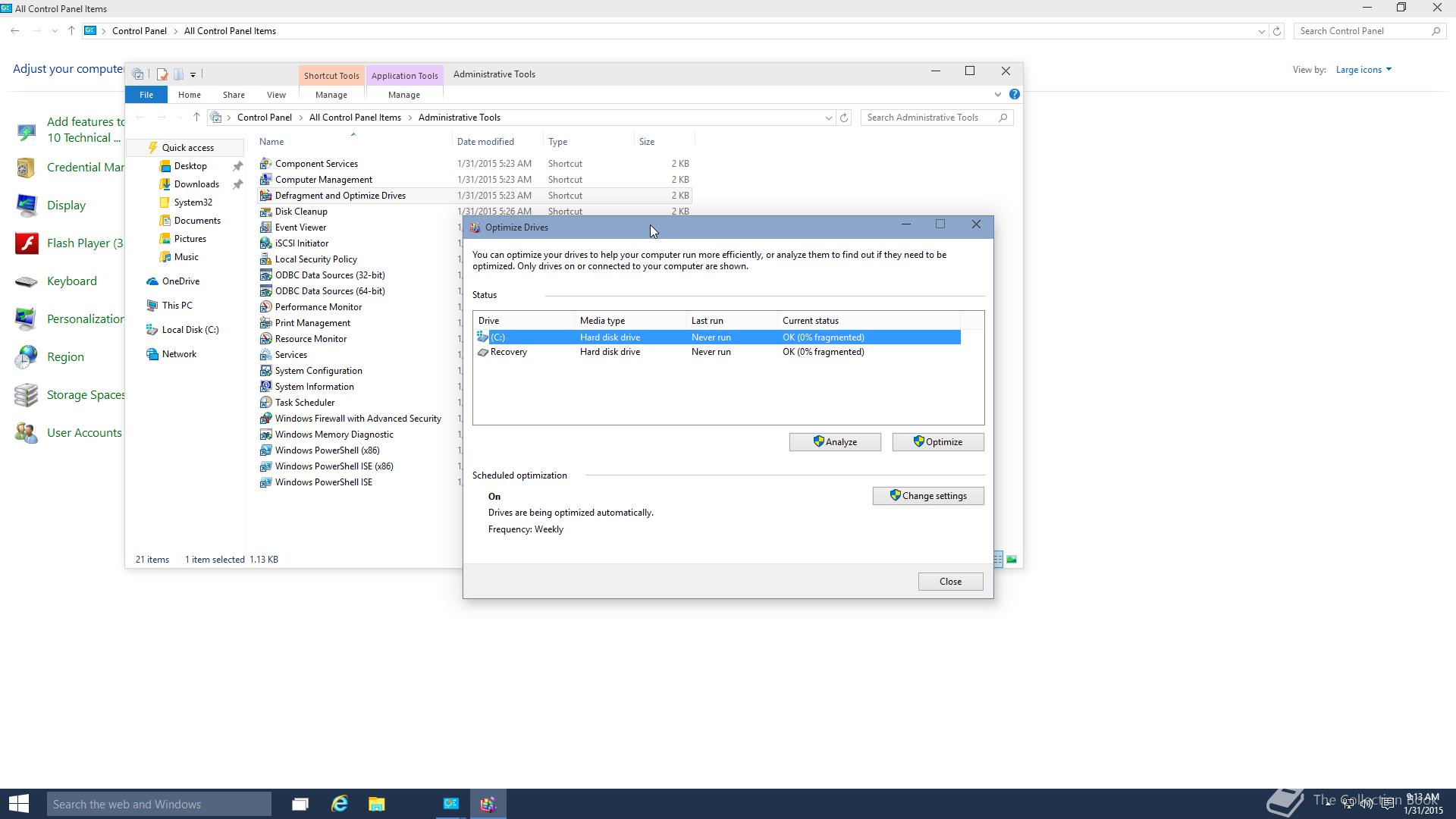Screen dimensions: 1456x819
Task: Open the Windows Start button
Action: 19,804
